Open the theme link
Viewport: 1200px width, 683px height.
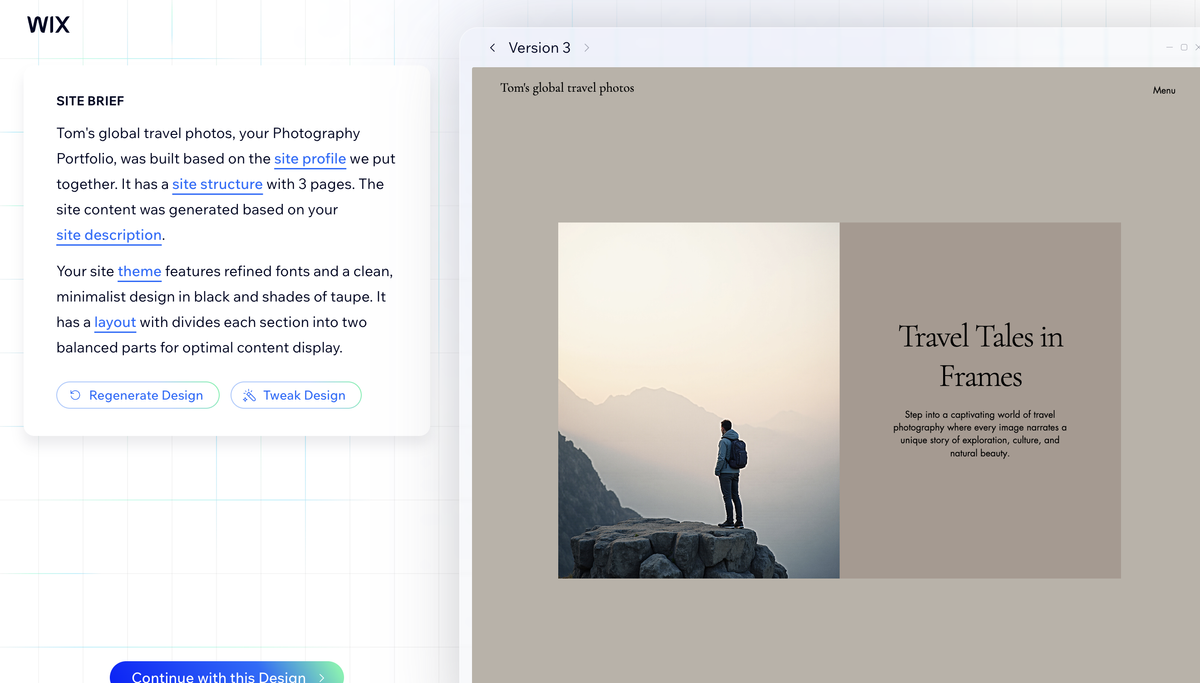[x=139, y=271]
